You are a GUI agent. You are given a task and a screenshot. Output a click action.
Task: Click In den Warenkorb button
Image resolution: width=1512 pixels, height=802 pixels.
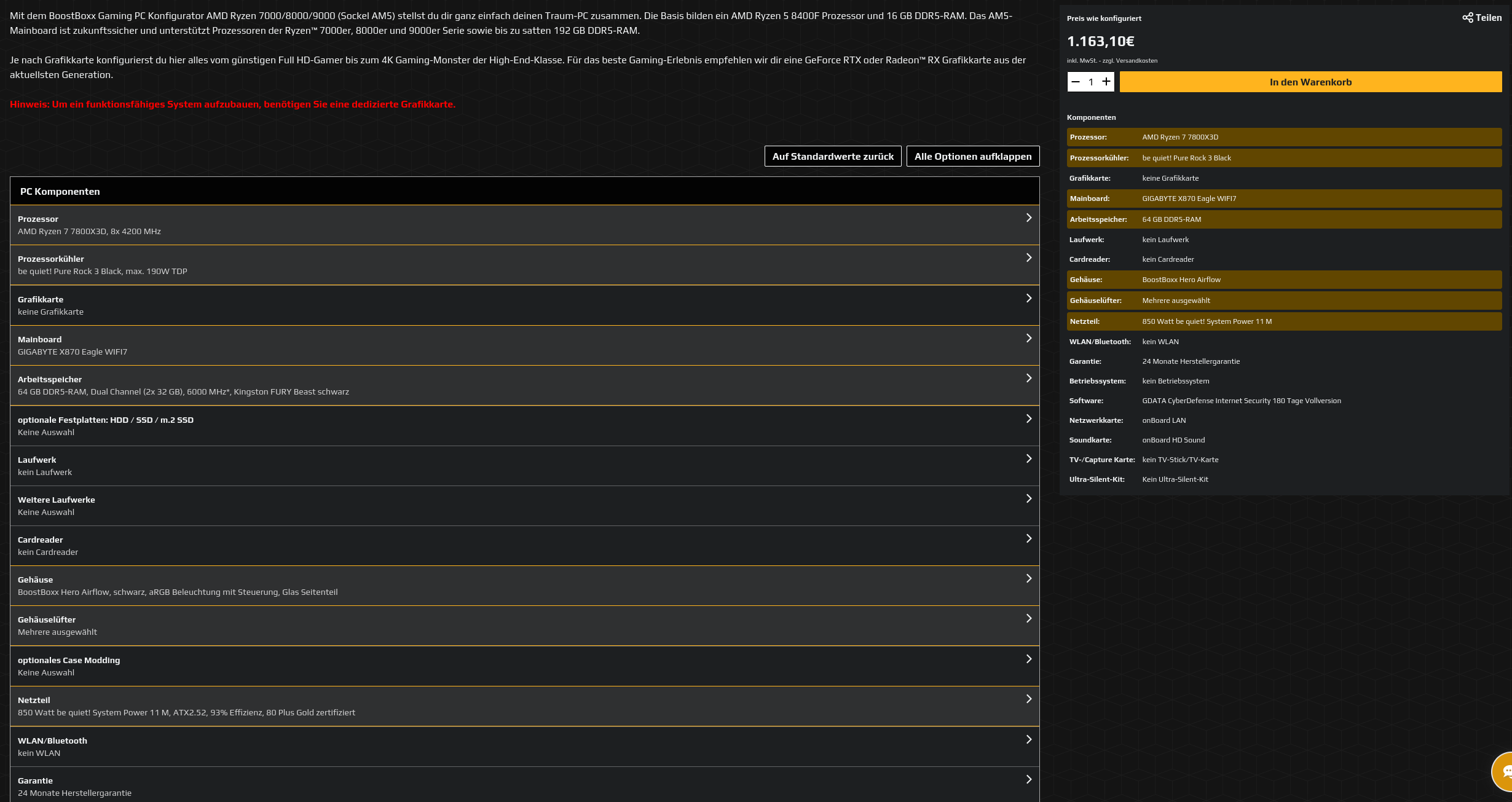(1310, 82)
